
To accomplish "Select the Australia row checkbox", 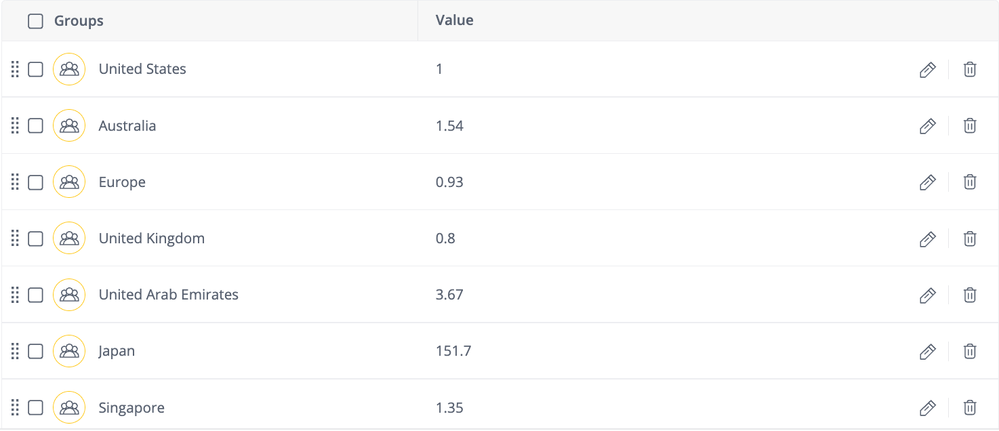I will 36,126.
